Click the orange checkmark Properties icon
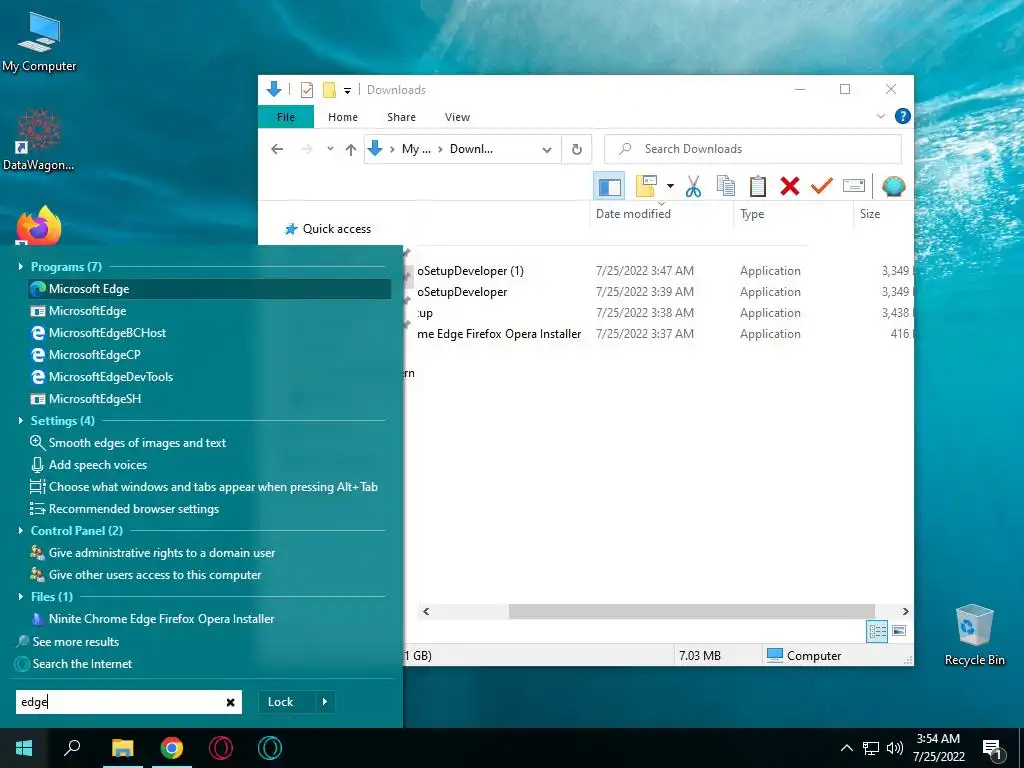 point(822,186)
